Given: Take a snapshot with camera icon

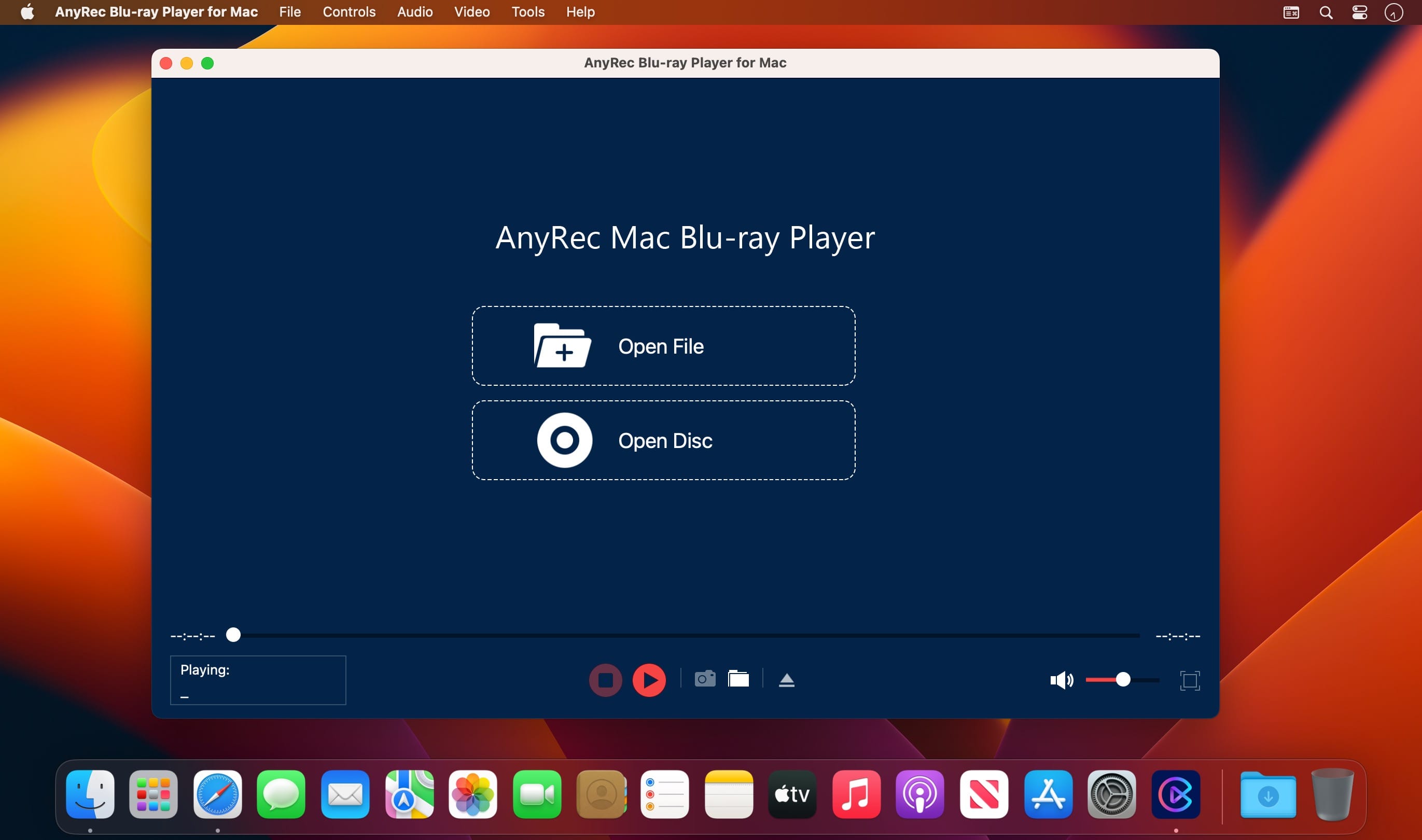Looking at the screenshot, I should click(x=705, y=678).
